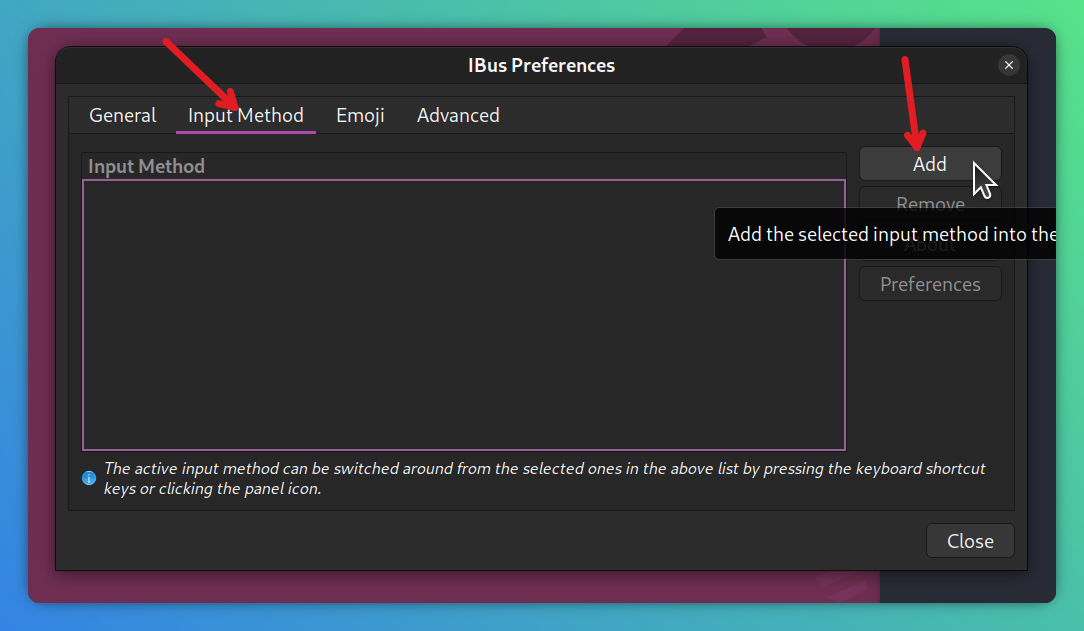The image size is (1084, 631).
Task: Click the IBus Preferences title bar
Action: tap(541, 66)
